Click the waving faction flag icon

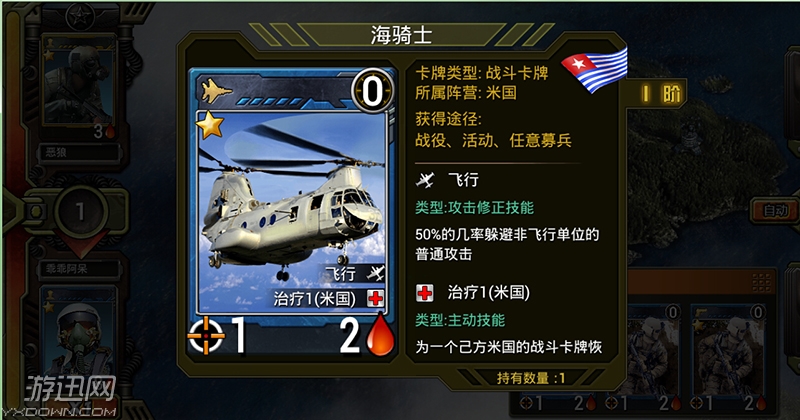pos(595,69)
